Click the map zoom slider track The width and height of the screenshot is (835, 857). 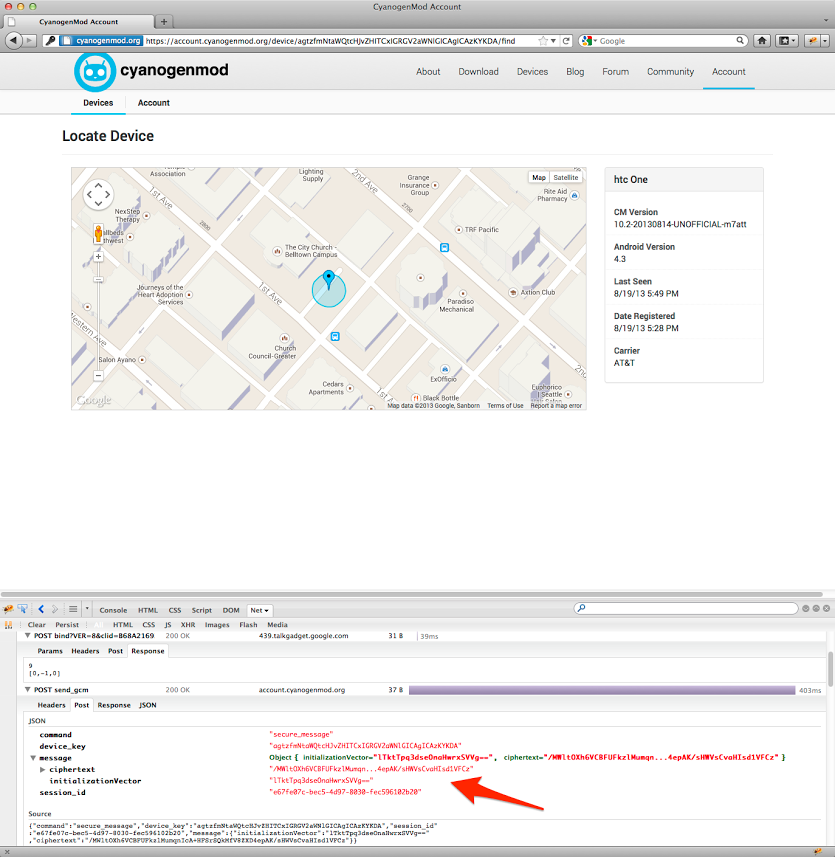pos(98,316)
